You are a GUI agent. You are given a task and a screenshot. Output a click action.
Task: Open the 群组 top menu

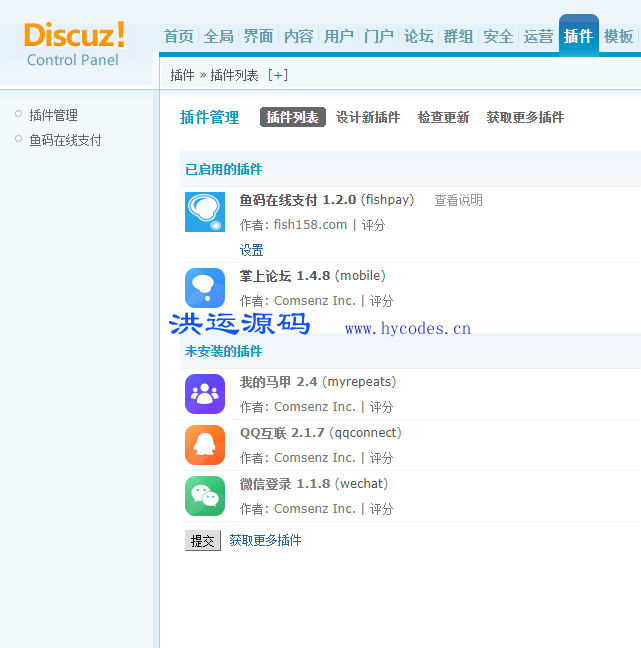coord(458,36)
